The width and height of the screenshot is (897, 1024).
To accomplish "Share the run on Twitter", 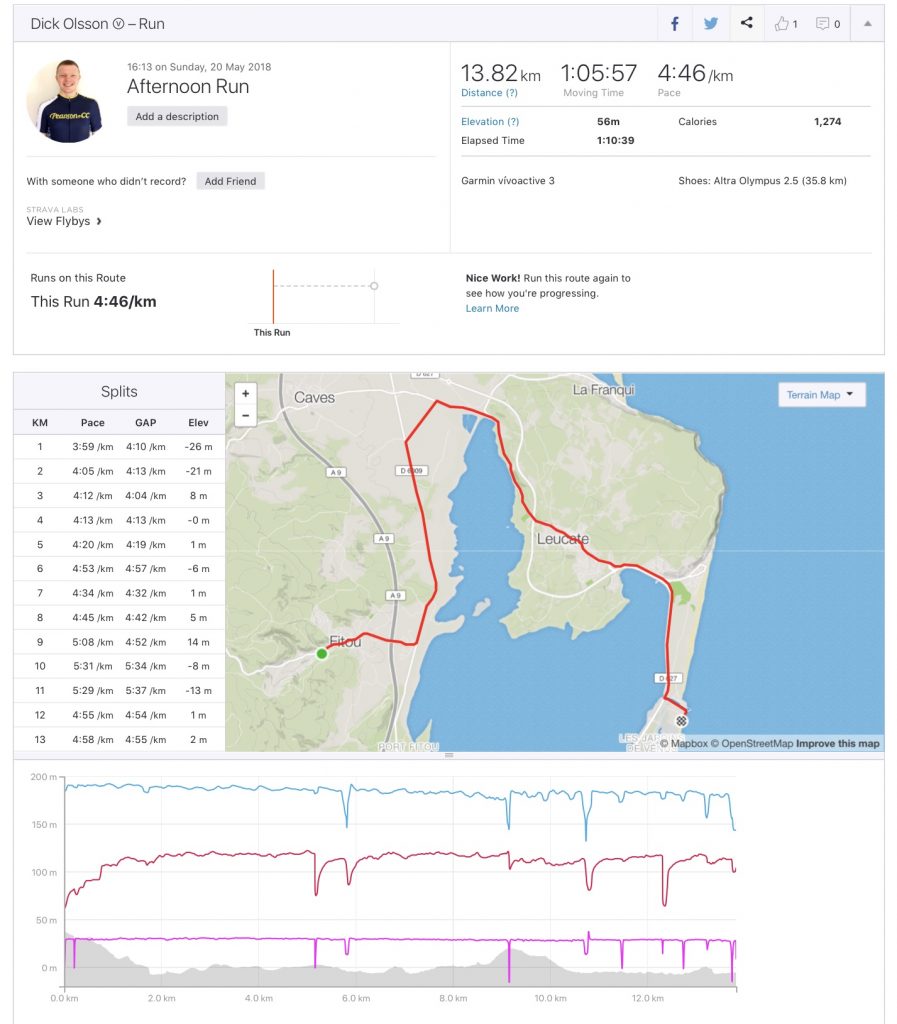I will 710,24.
